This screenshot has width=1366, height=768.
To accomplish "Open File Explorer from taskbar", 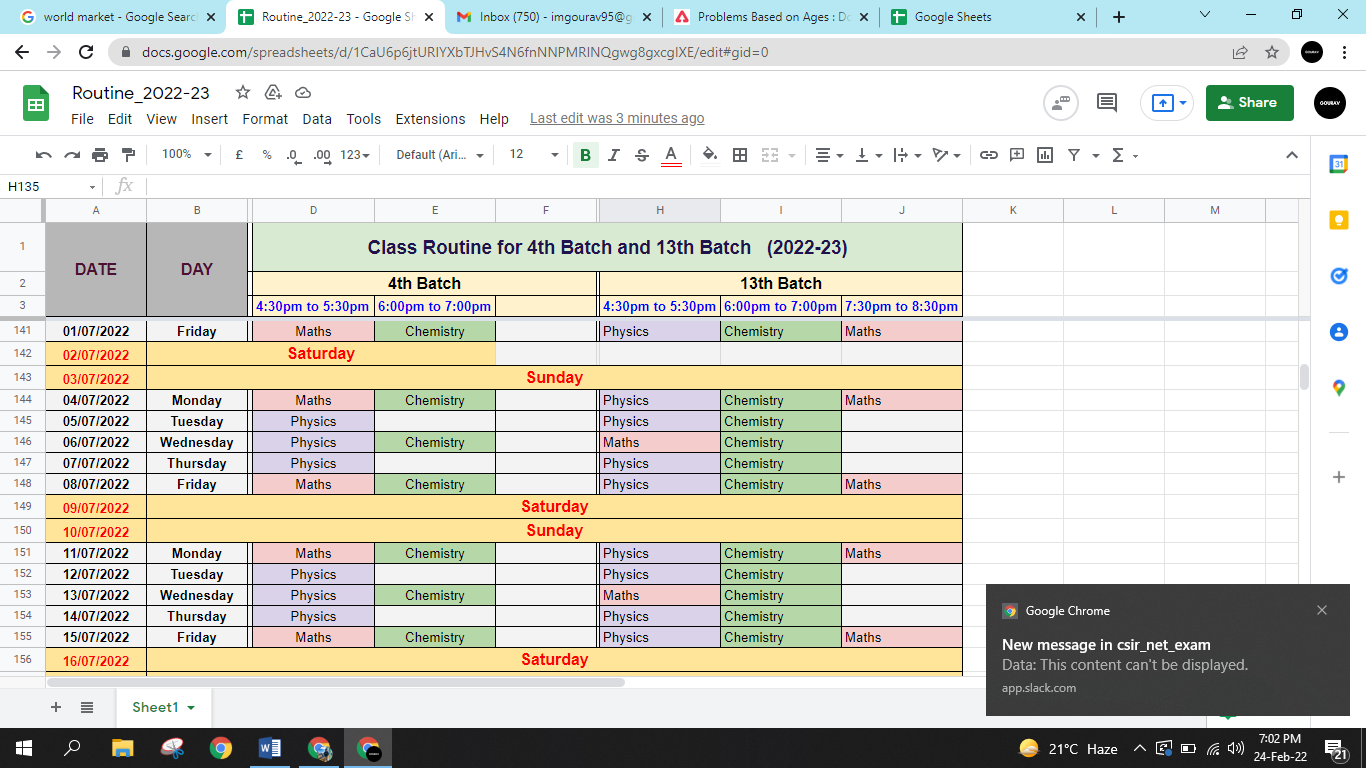I will [123, 748].
